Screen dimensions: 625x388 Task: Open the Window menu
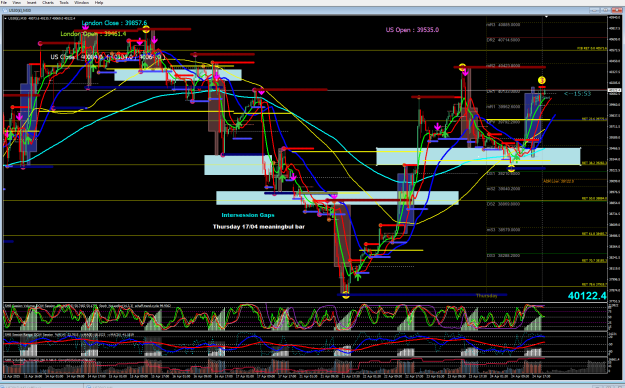[82, 2]
